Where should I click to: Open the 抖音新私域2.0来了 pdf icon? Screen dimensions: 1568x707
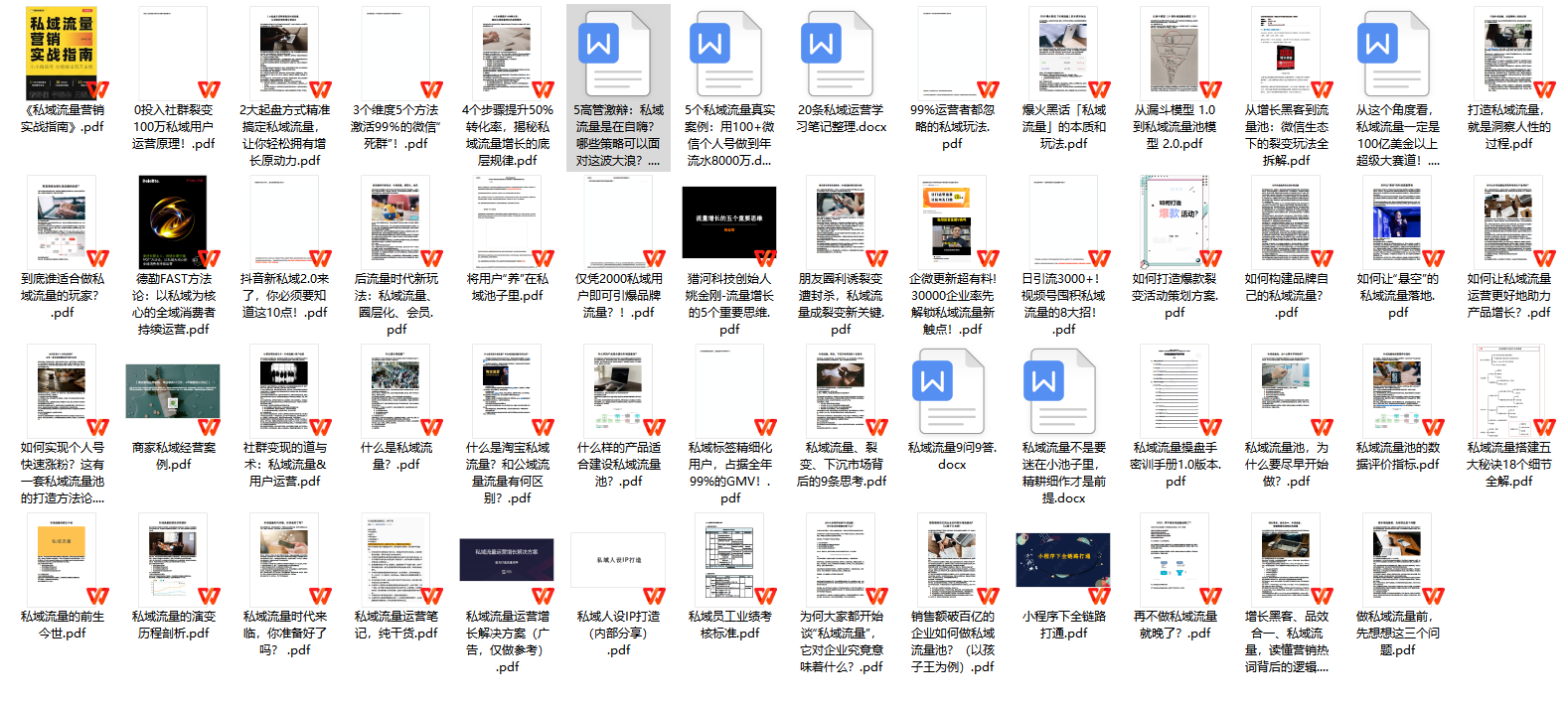pos(284,220)
